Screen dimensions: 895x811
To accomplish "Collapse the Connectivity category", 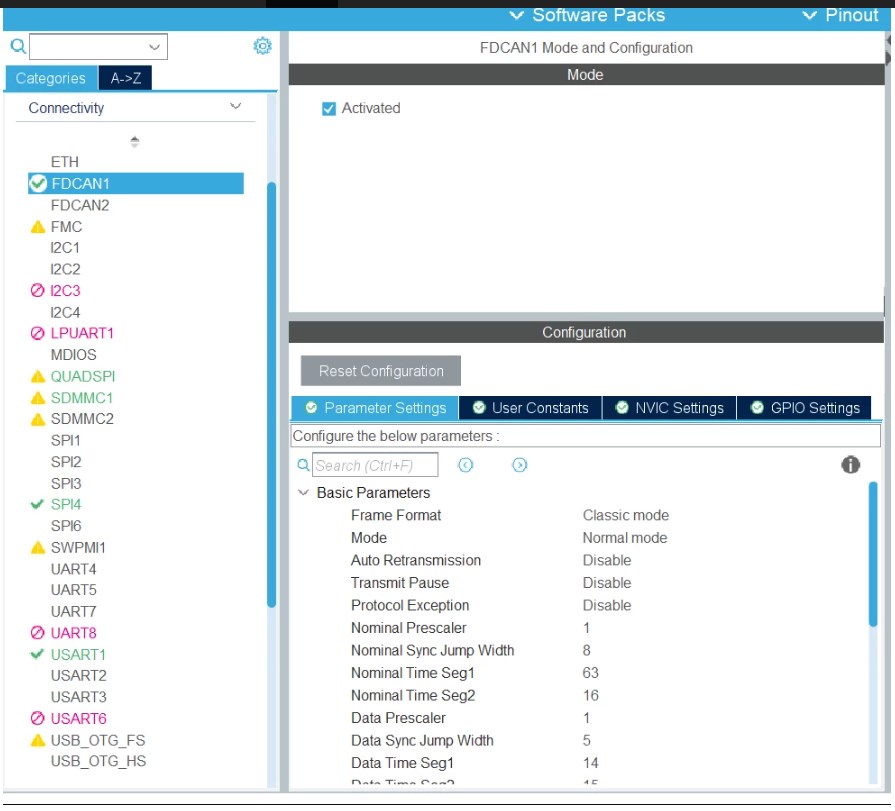I will (235, 106).
